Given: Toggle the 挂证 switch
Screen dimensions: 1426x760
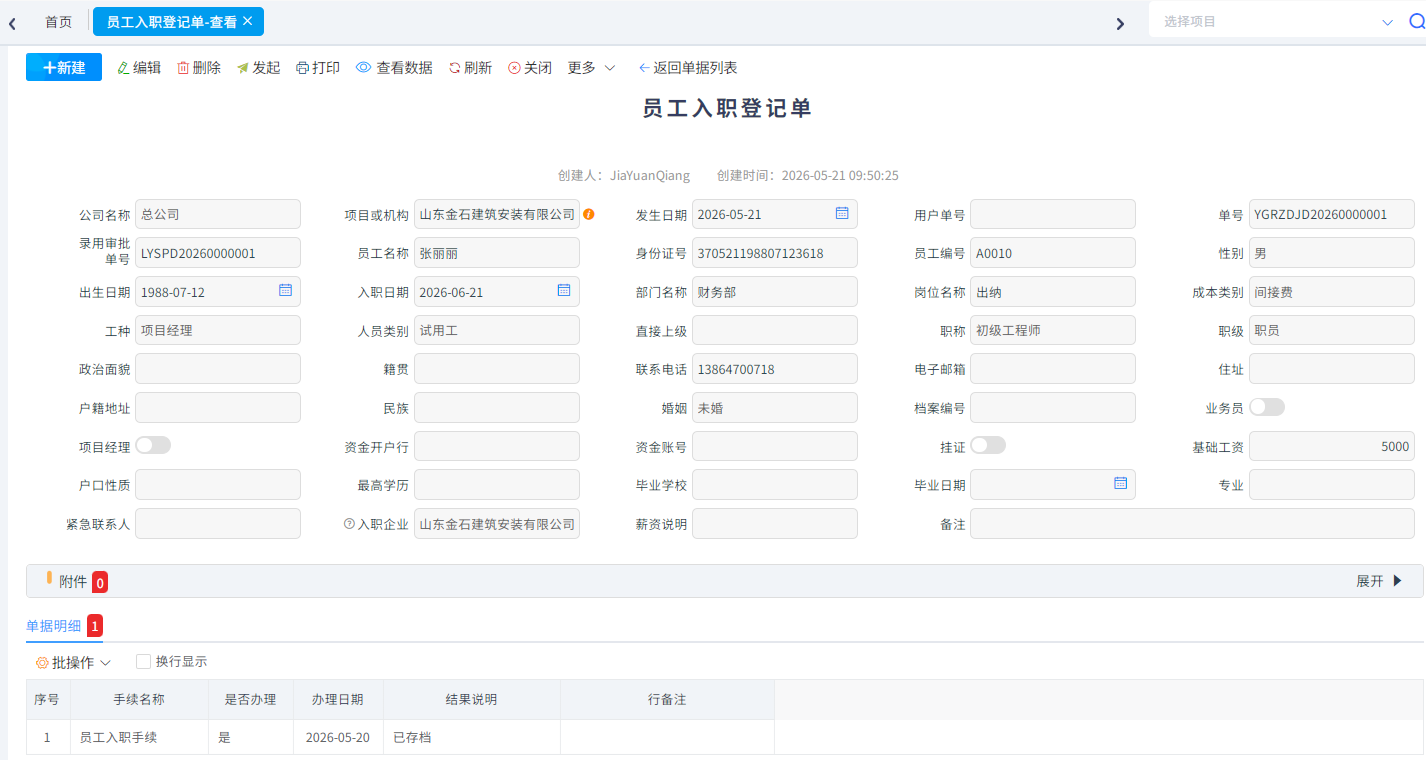Looking at the screenshot, I should (988, 445).
